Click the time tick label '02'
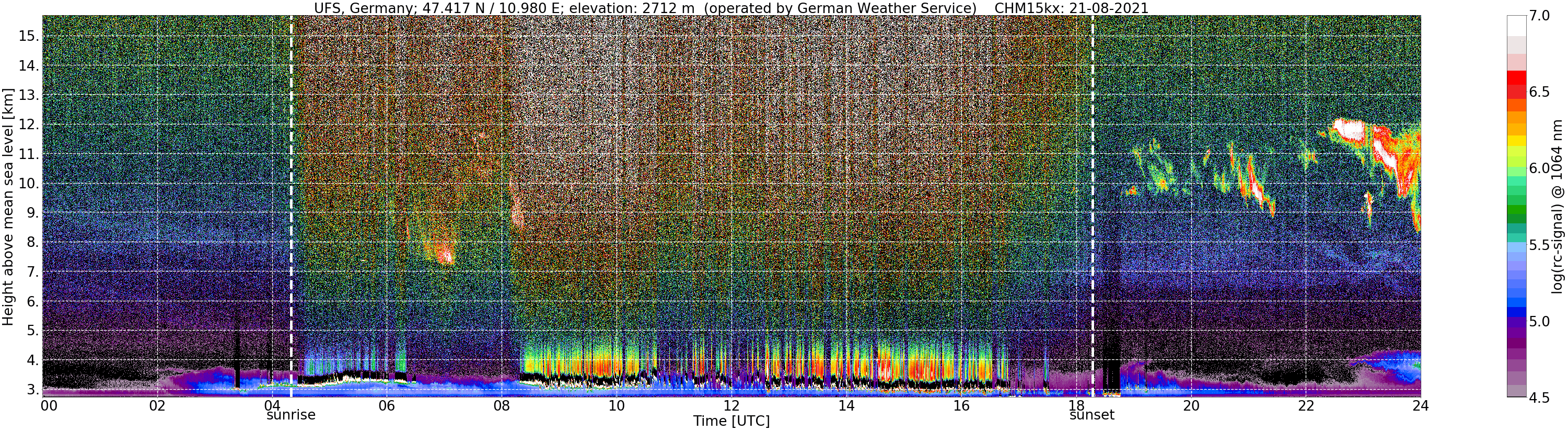Image resolution: width=1568 pixels, height=431 pixels. click(x=157, y=405)
